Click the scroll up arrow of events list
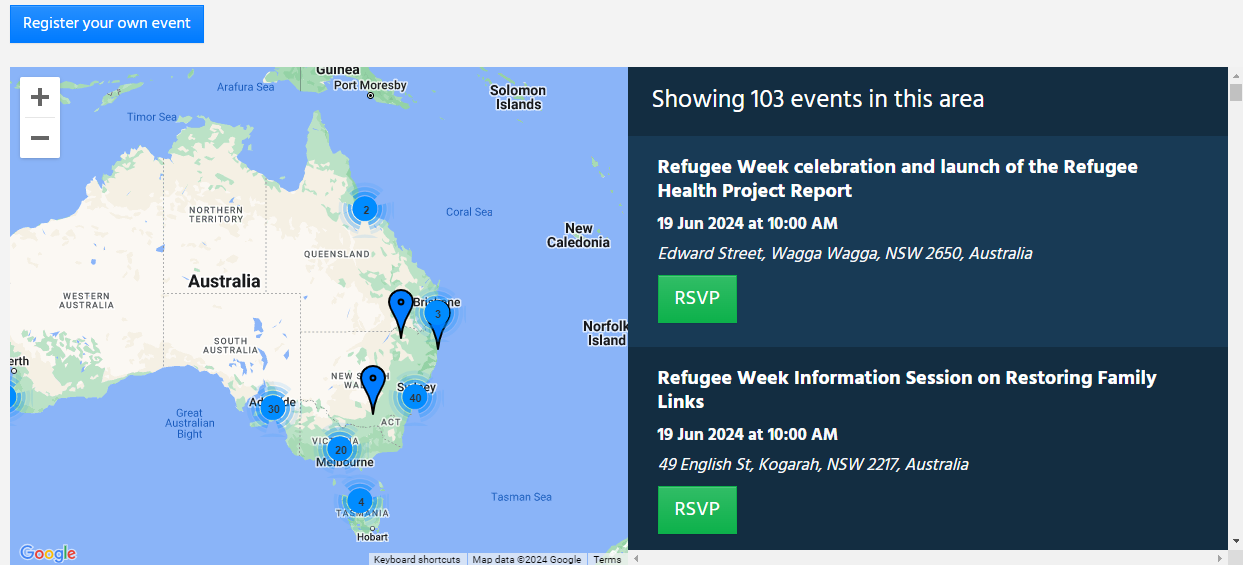The height and width of the screenshot is (565, 1243). 1235,74
